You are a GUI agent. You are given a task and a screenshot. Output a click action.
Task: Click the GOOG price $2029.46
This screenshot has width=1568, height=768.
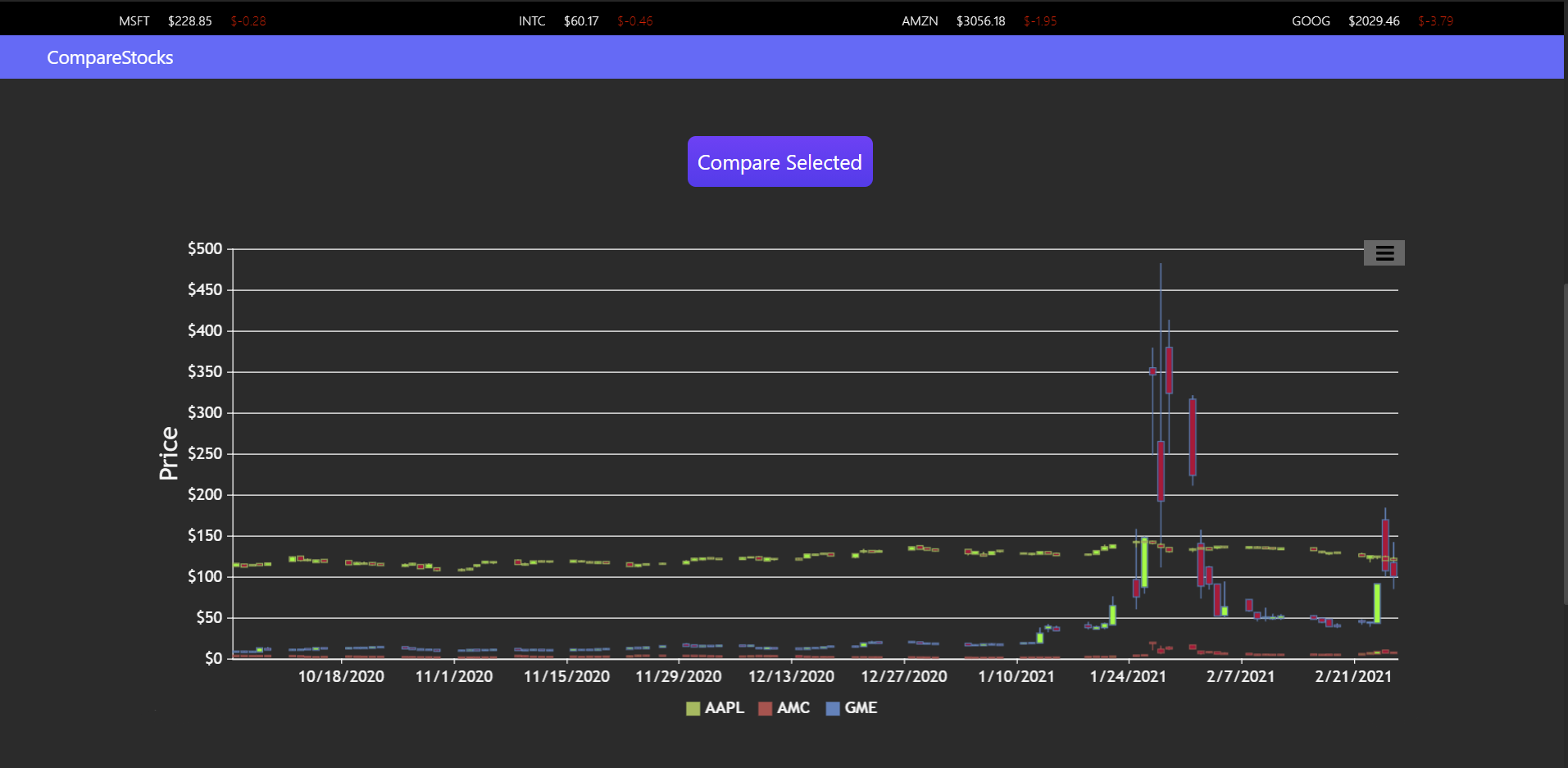pos(1374,21)
